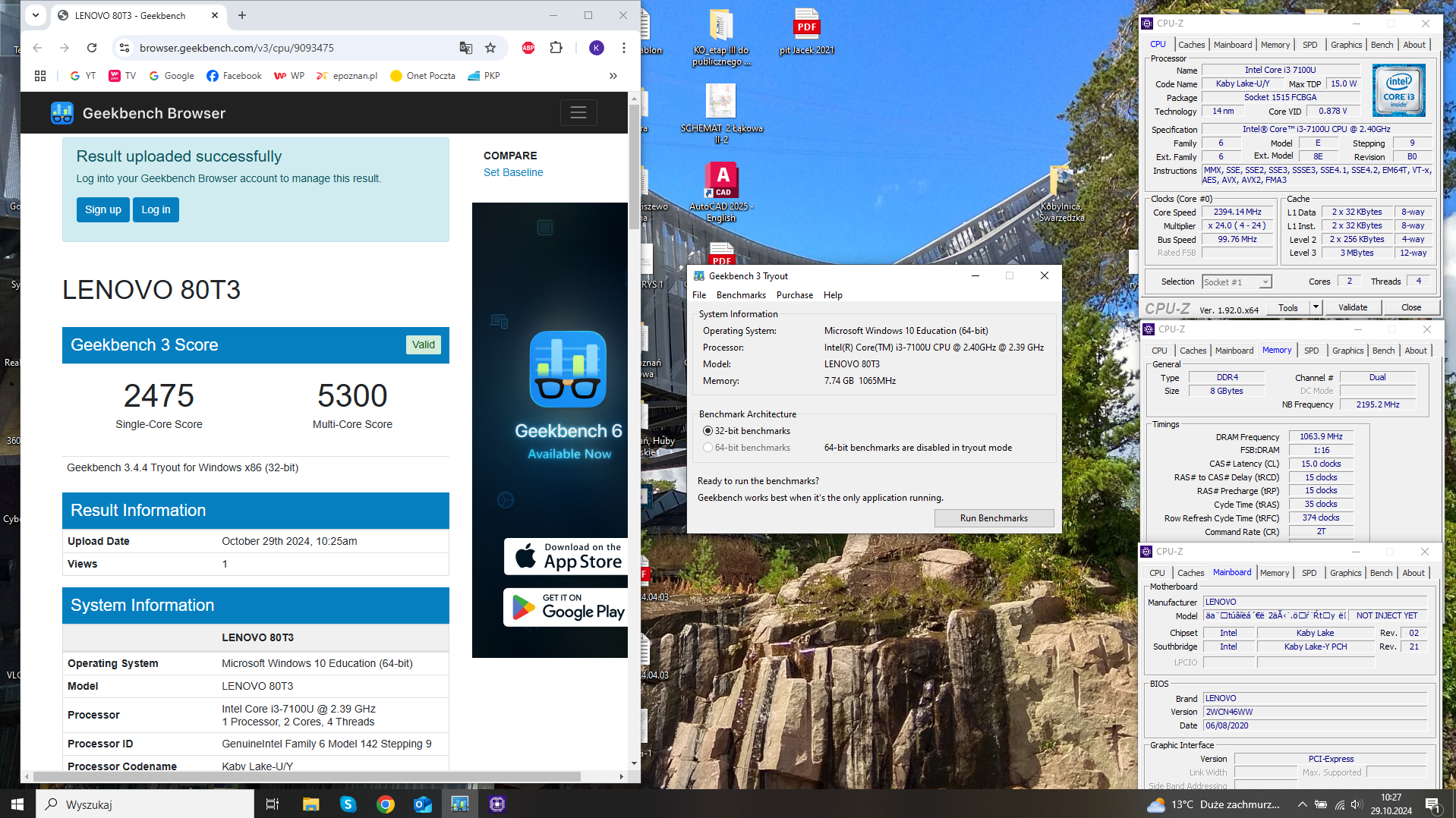
Task: Open the Chrome tab search dropdown
Action: [x=36, y=15]
